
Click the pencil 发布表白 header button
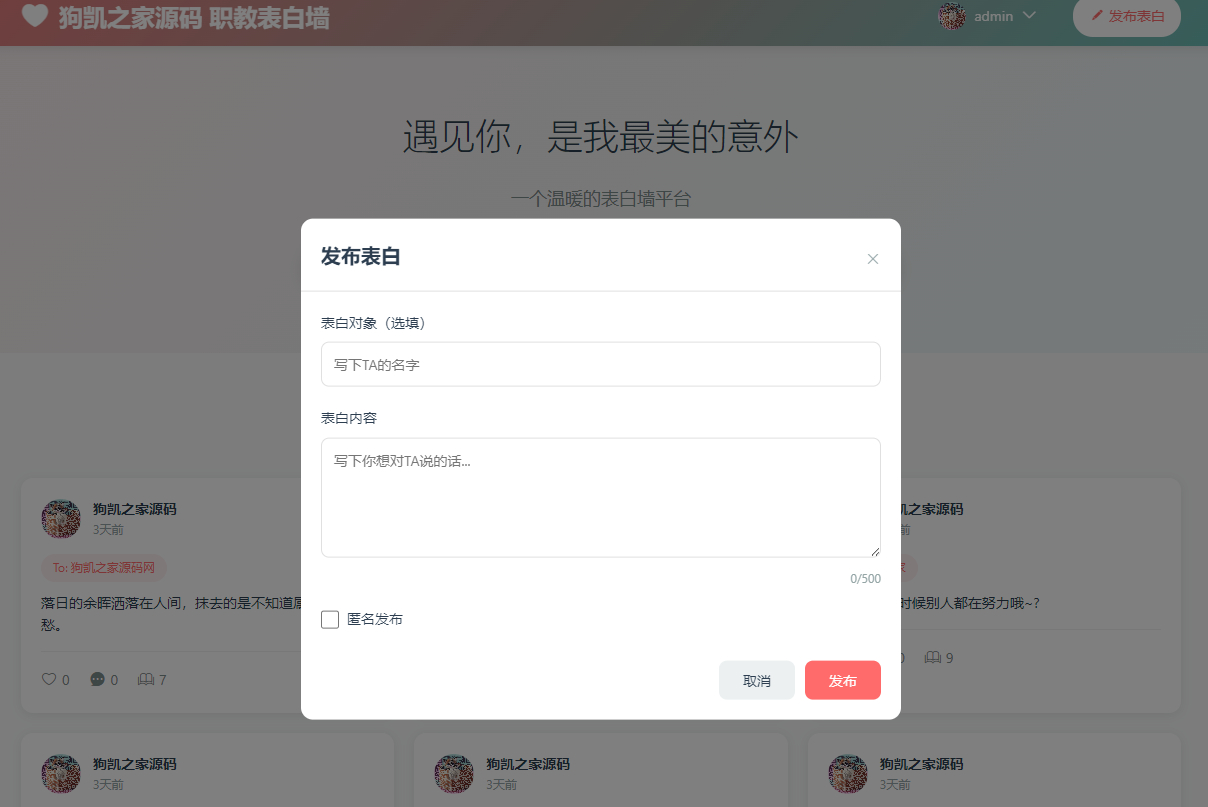pyautogui.click(x=1127, y=16)
